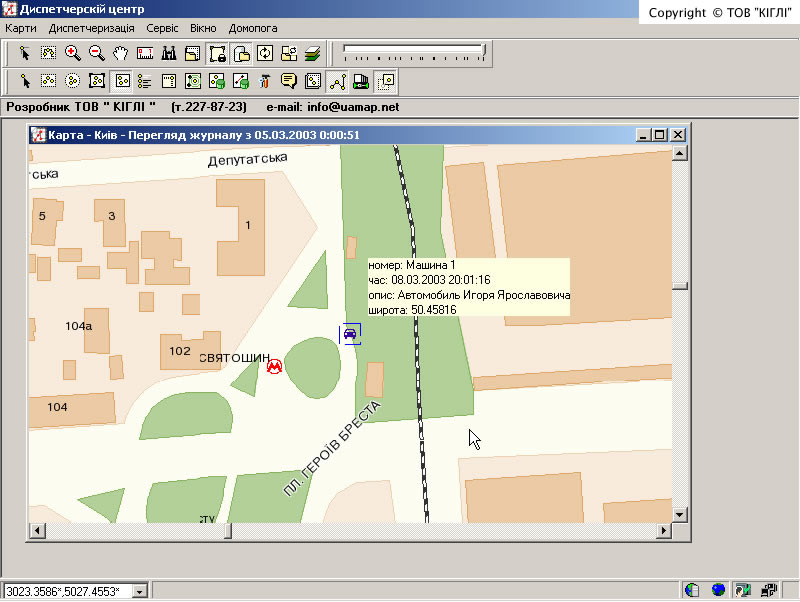Select the pointer tool in second toolbar

pos(24,81)
